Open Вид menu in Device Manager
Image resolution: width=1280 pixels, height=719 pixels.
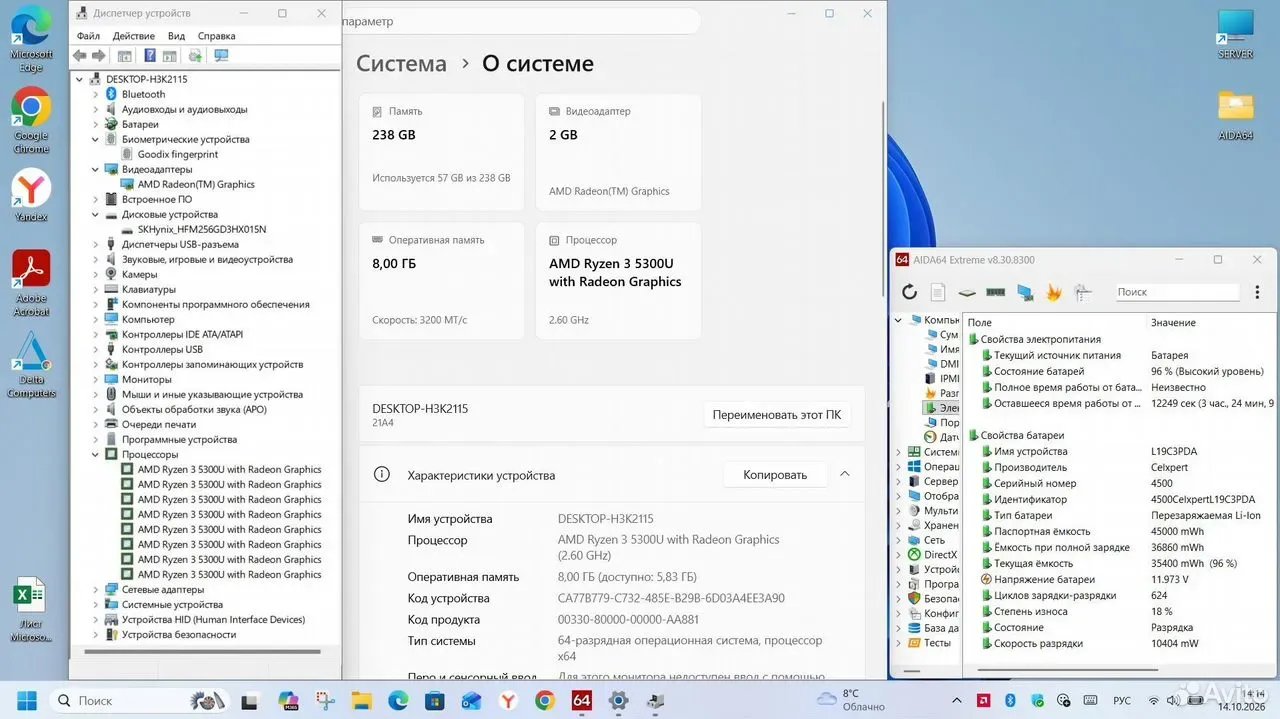(x=176, y=36)
